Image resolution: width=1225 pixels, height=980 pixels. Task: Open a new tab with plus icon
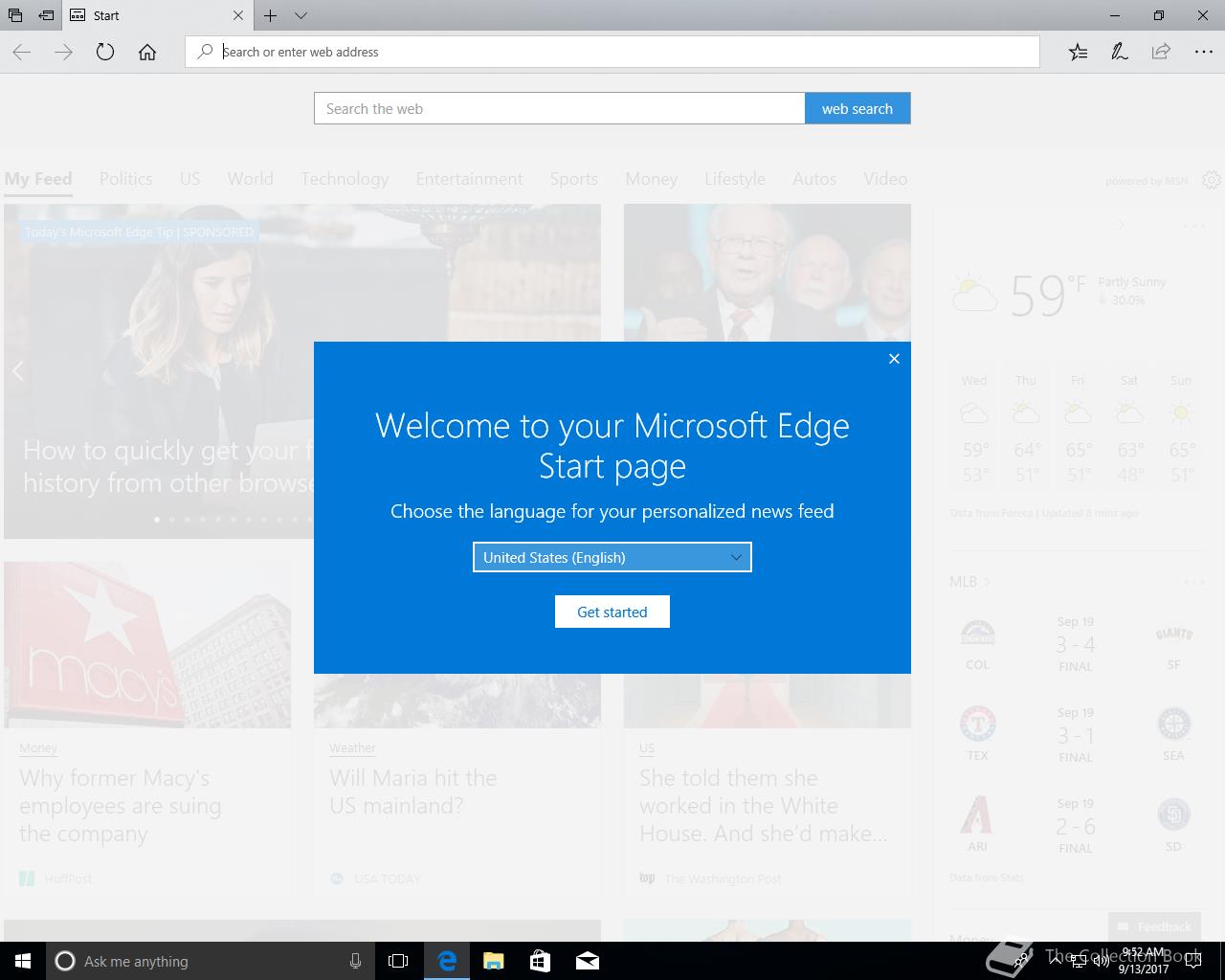(271, 15)
